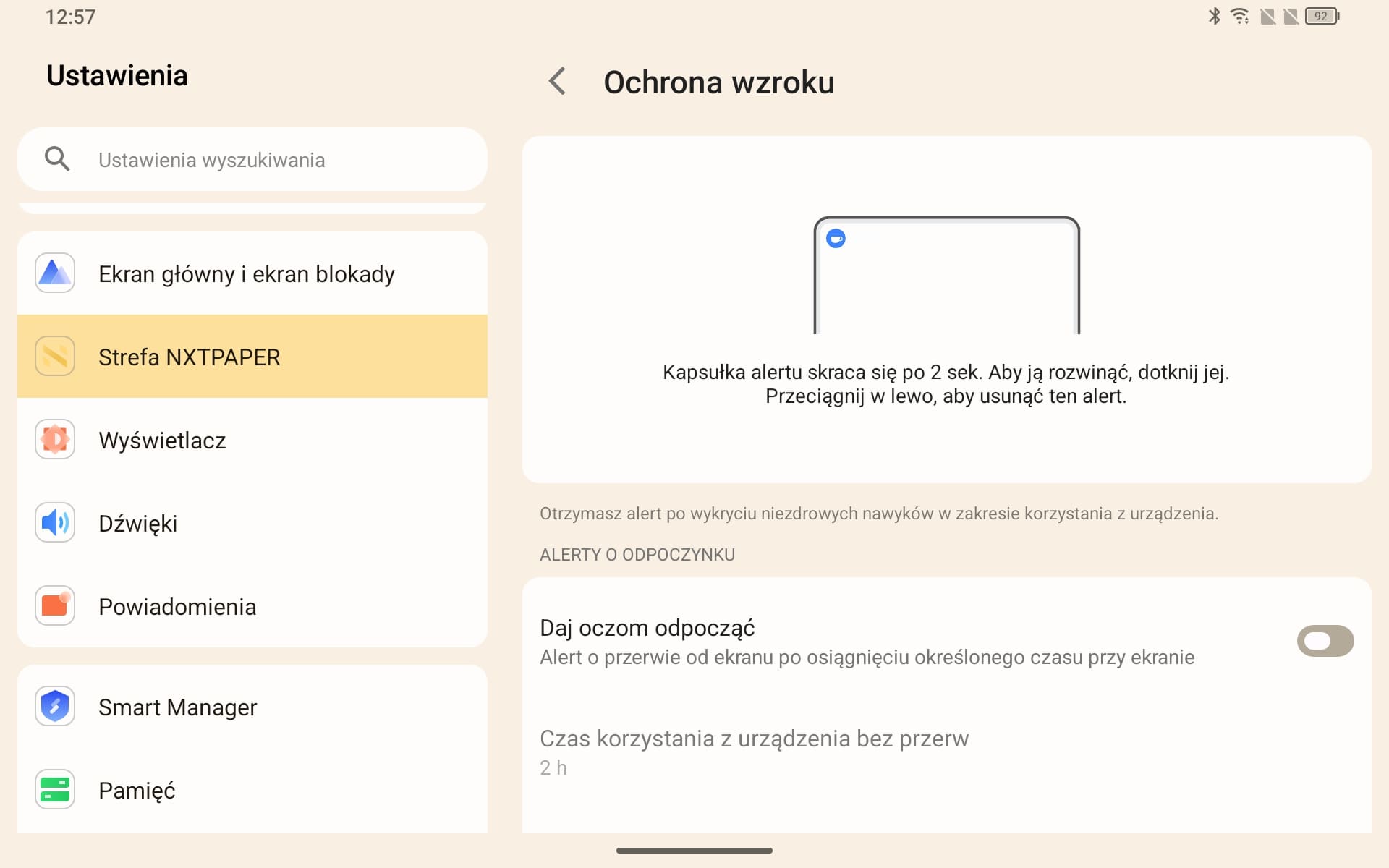This screenshot has width=1389, height=868.
Task: Toggle the Daj oczom odpocząć switch
Action: [1325, 641]
